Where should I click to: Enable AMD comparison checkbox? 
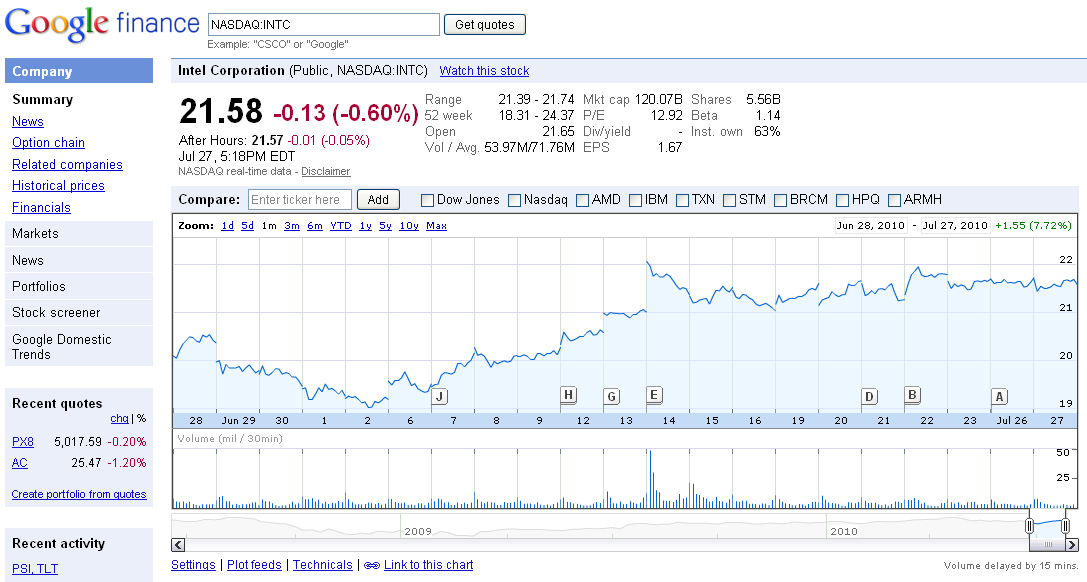(x=582, y=200)
